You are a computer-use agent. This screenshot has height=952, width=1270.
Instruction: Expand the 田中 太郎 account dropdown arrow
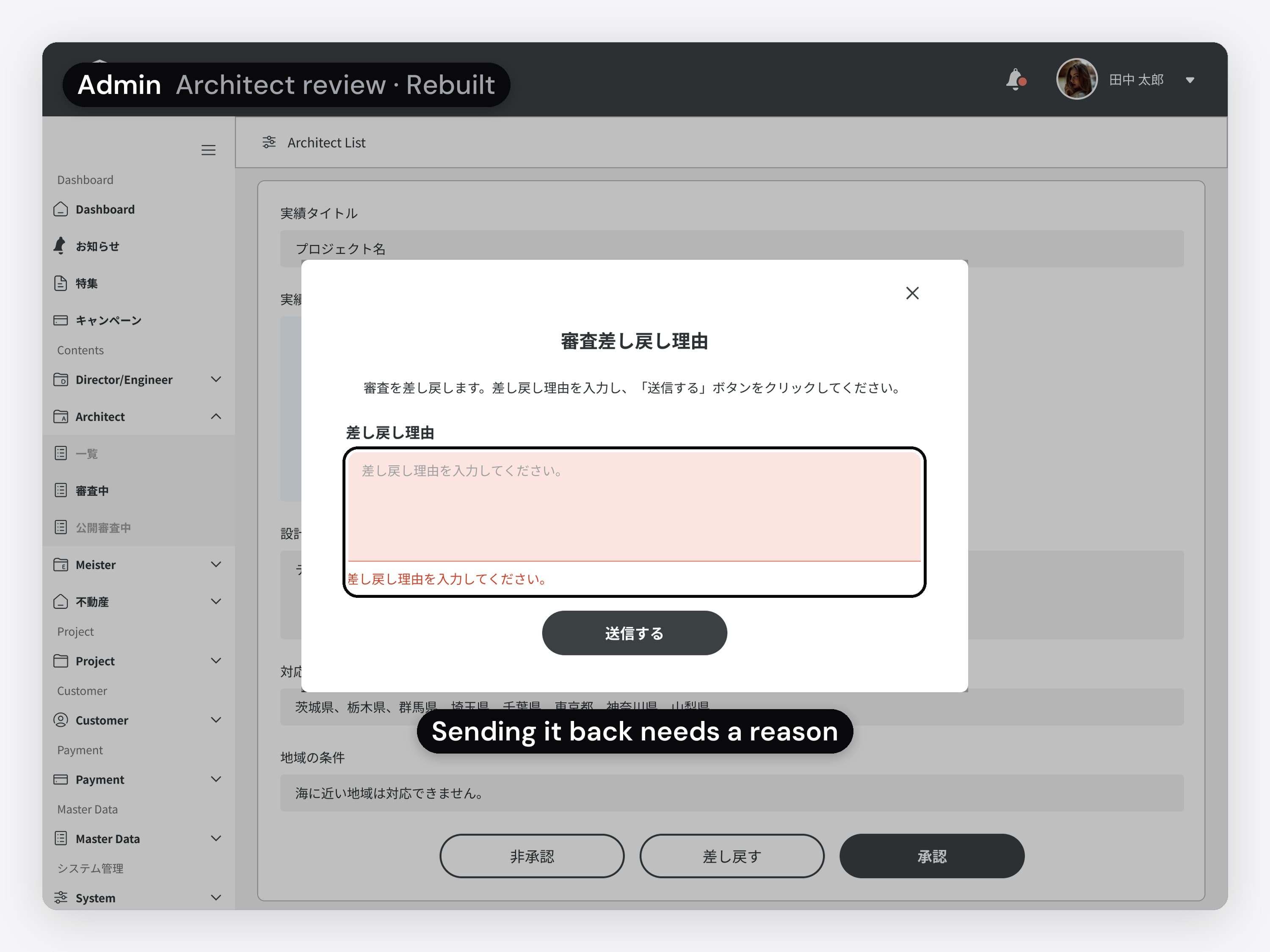[x=1190, y=80]
